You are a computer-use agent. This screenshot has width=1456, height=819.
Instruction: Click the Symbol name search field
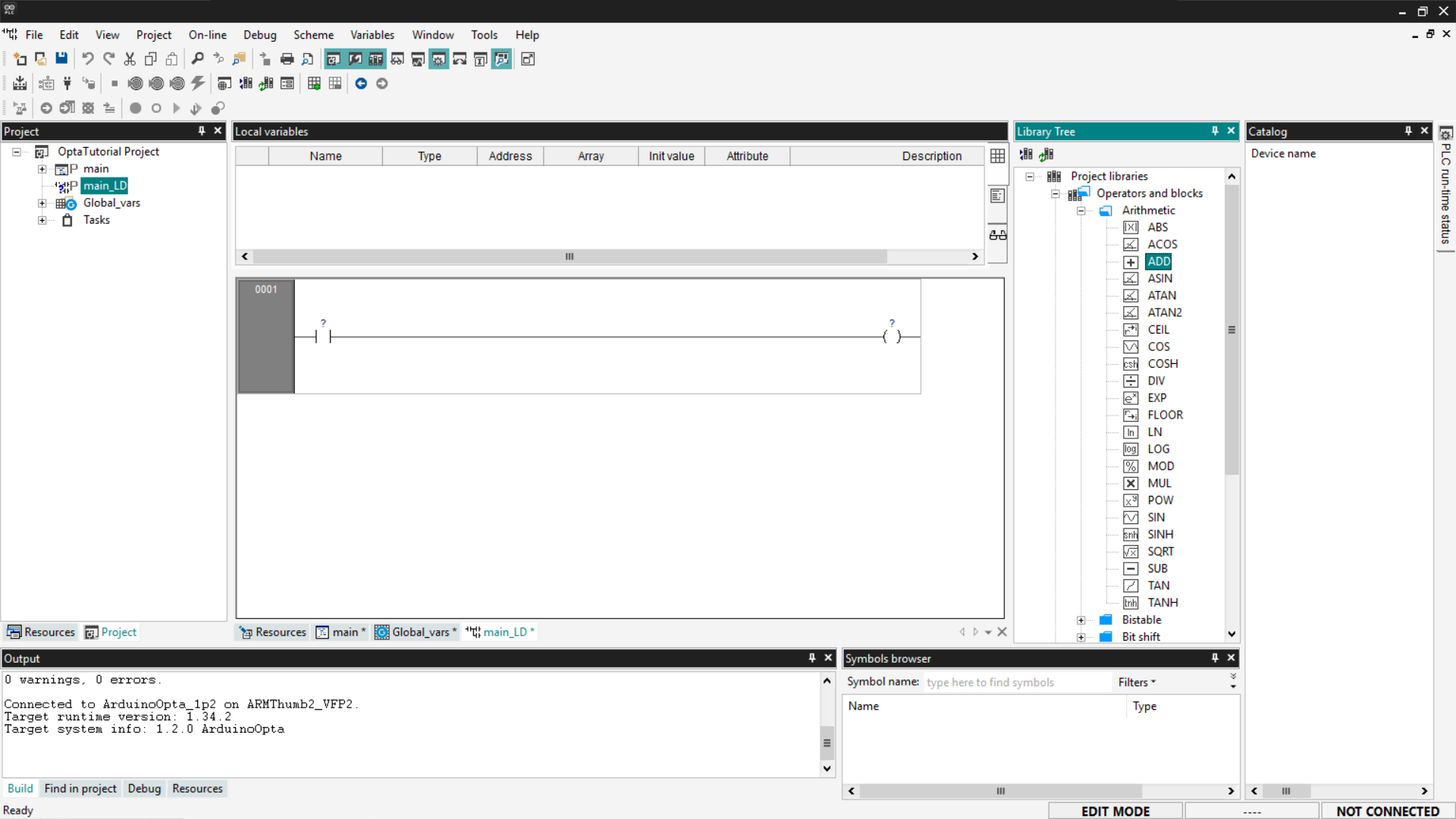pos(1016,682)
